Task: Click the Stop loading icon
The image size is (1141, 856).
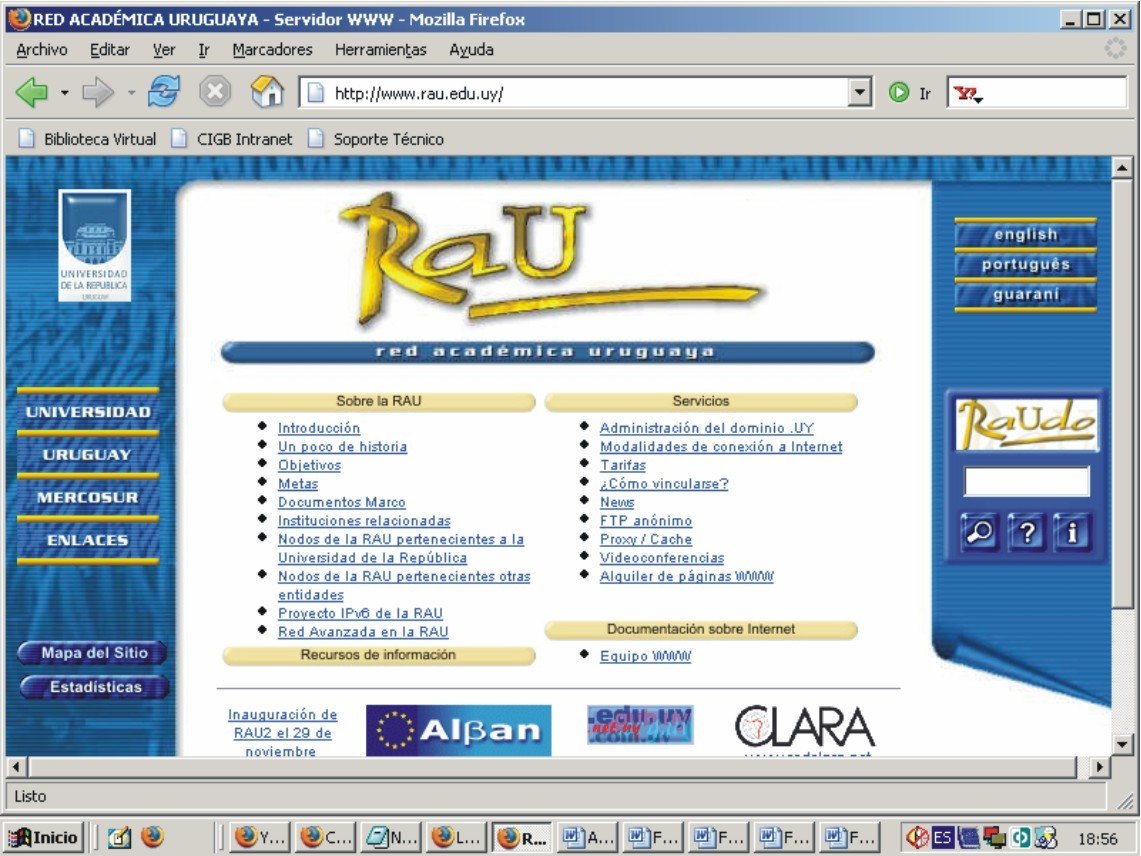Action: tap(215, 92)
